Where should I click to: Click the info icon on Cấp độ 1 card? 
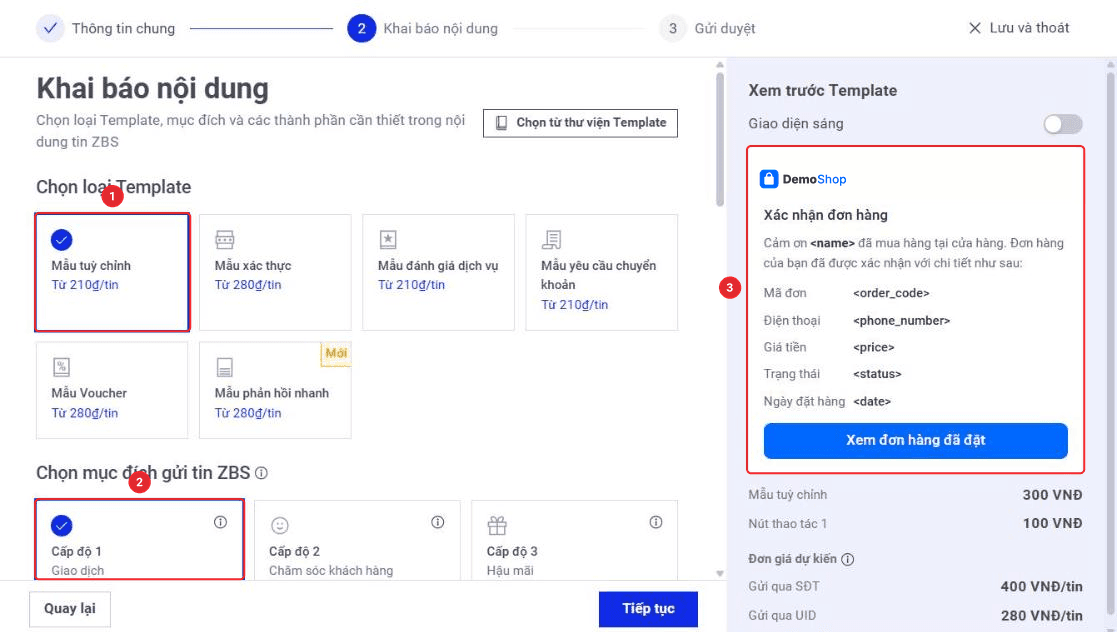220,522
